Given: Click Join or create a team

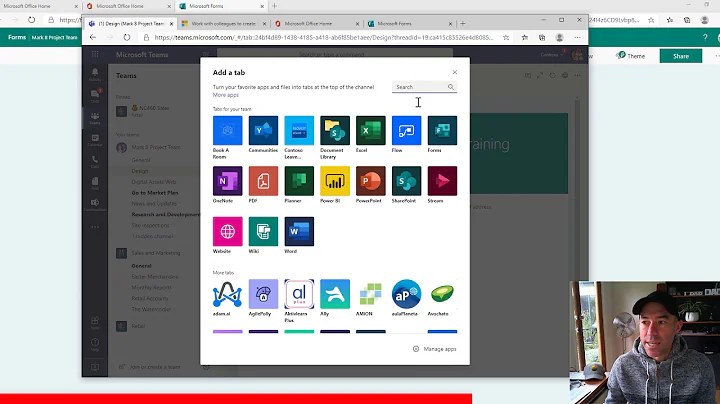Looking at the screenshot, I should 154,367.
